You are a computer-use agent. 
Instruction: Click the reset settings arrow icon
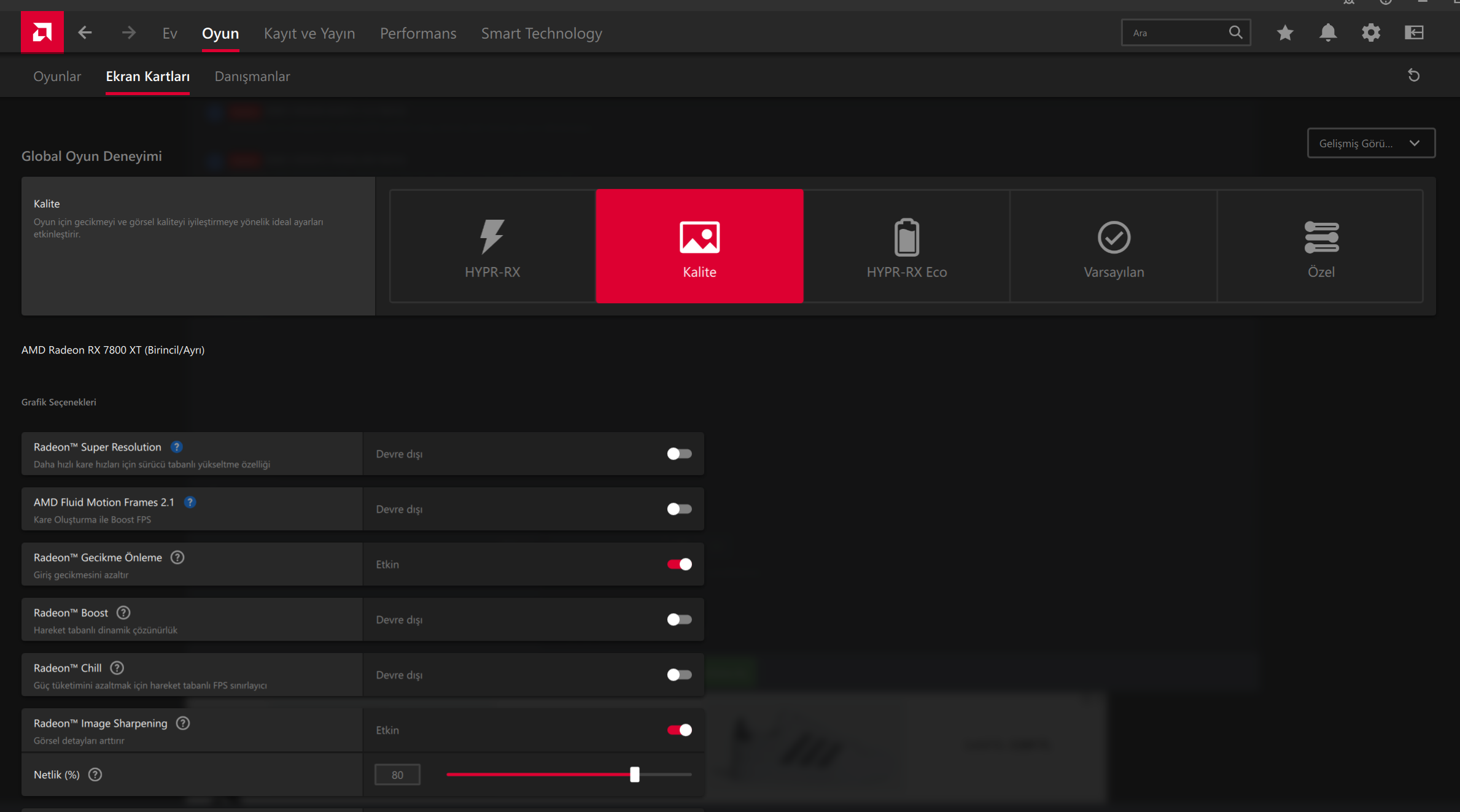[x=1413, y=75]
